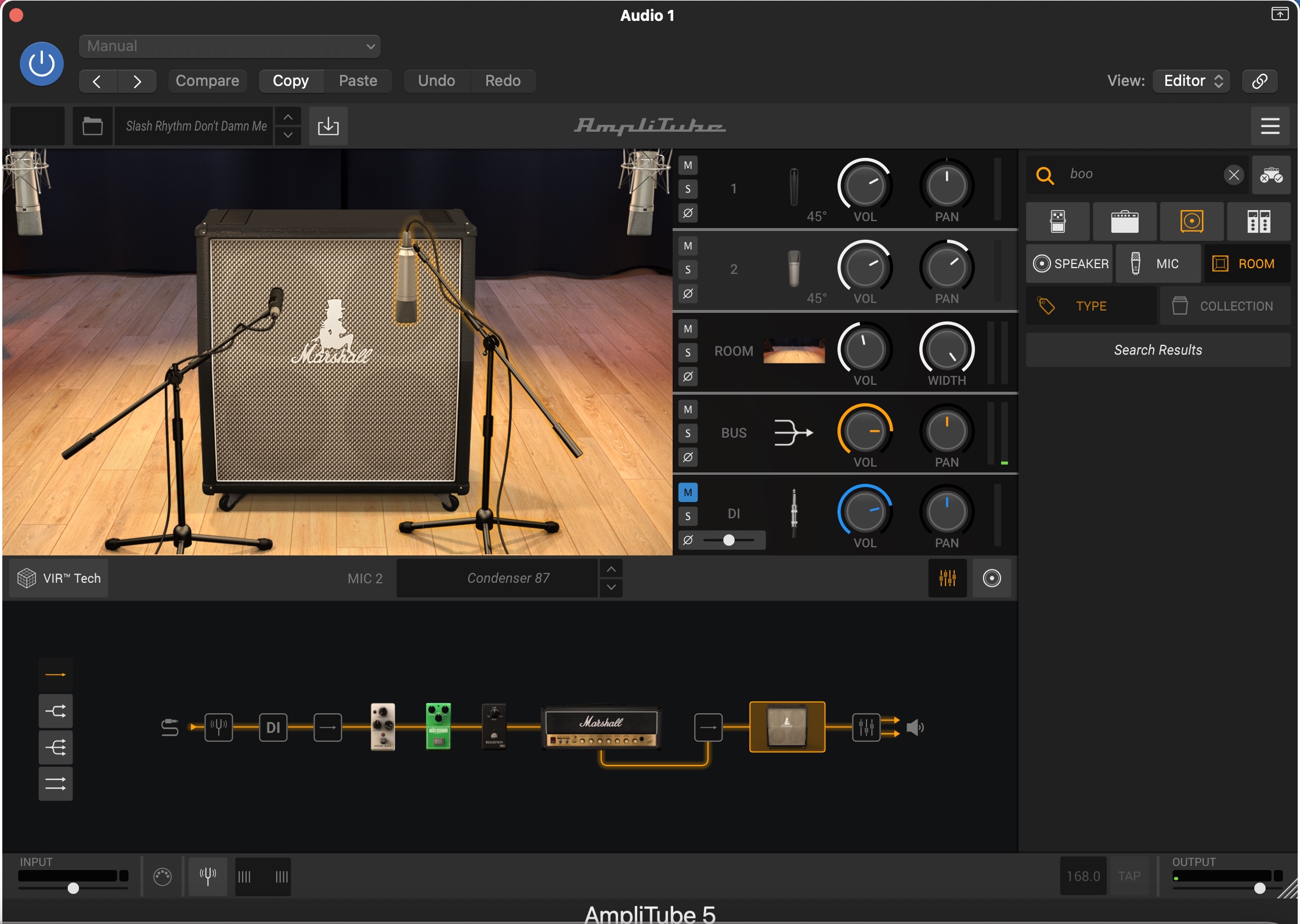
Task: Solo mic channel 2
Action: [x=688, y=270]
